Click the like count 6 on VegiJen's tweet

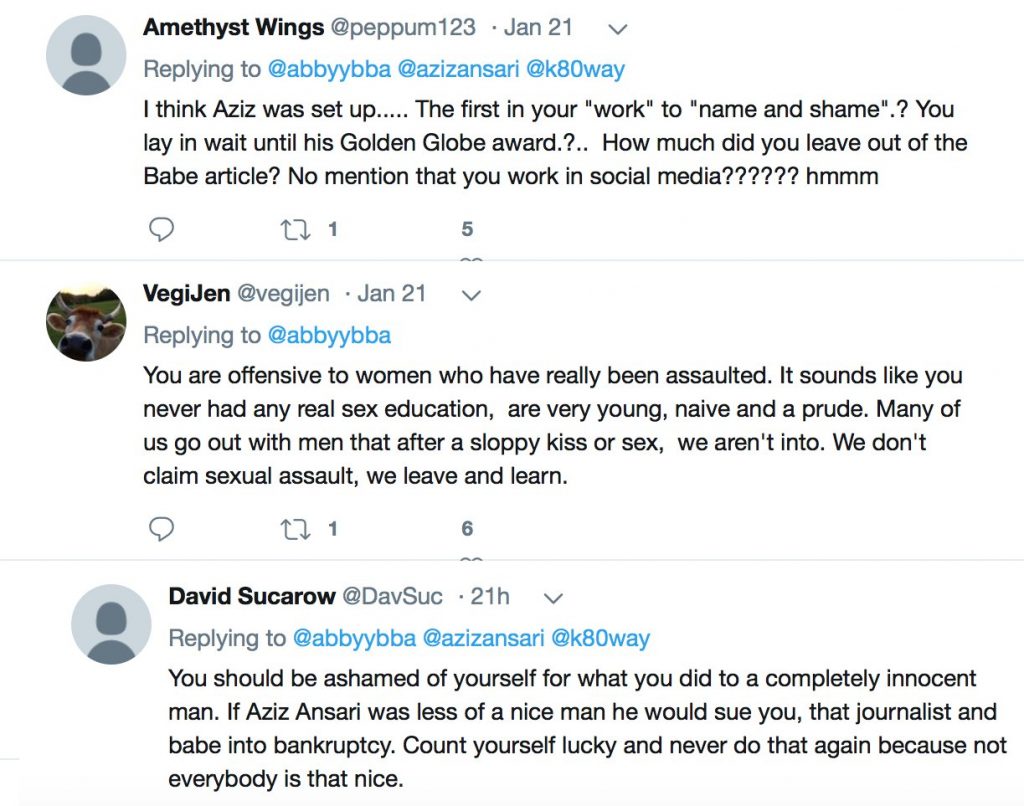(x=467, y=529)
